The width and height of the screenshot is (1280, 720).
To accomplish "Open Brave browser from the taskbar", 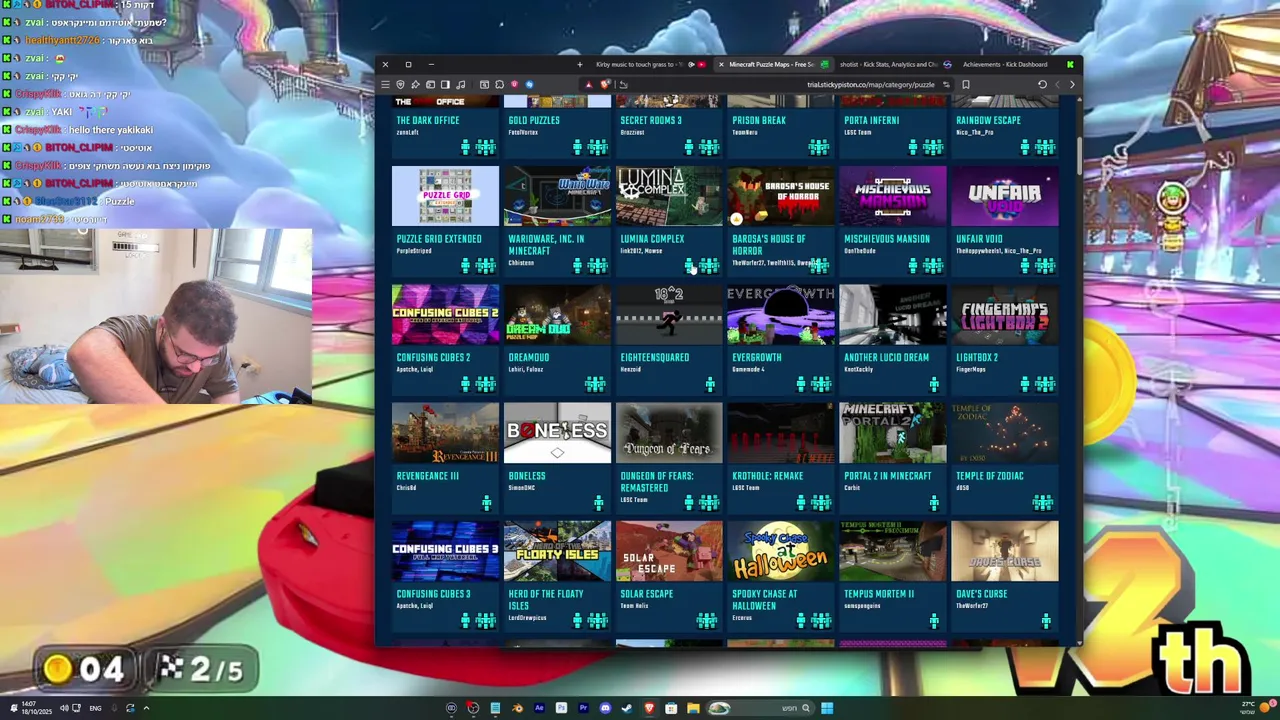I will [x=649, y=708].
